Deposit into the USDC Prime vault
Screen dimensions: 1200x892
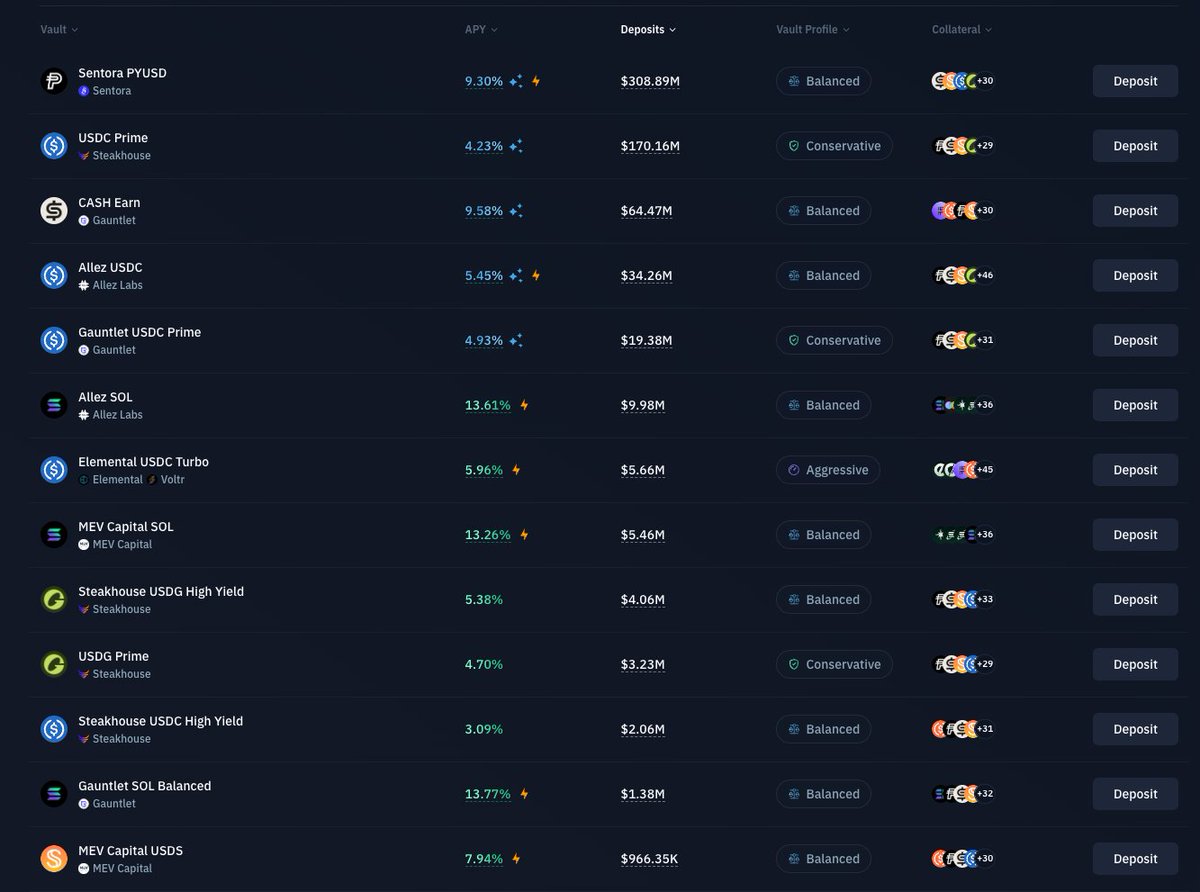tap(1135, 146)
